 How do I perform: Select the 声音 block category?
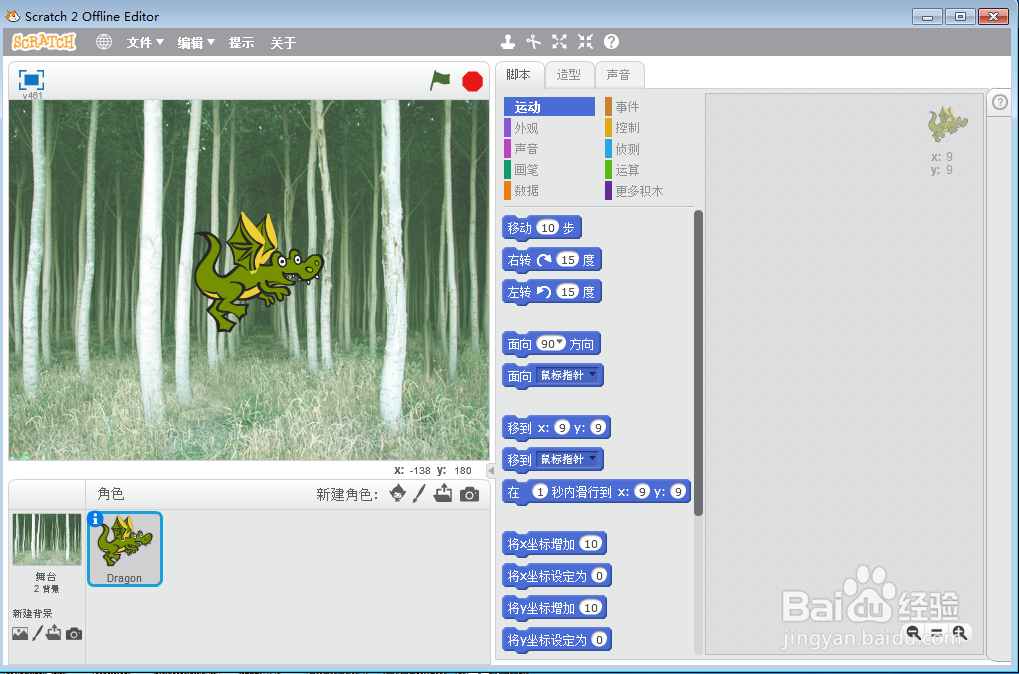(550, 149)
